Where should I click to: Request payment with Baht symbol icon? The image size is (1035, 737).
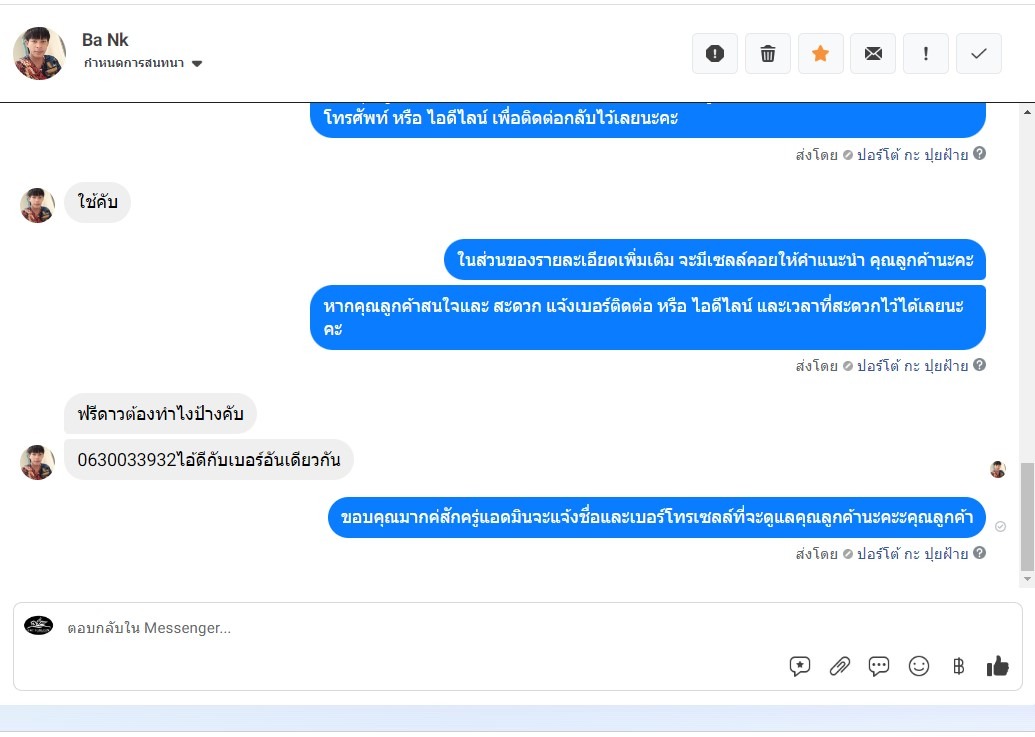coord(958,666)
